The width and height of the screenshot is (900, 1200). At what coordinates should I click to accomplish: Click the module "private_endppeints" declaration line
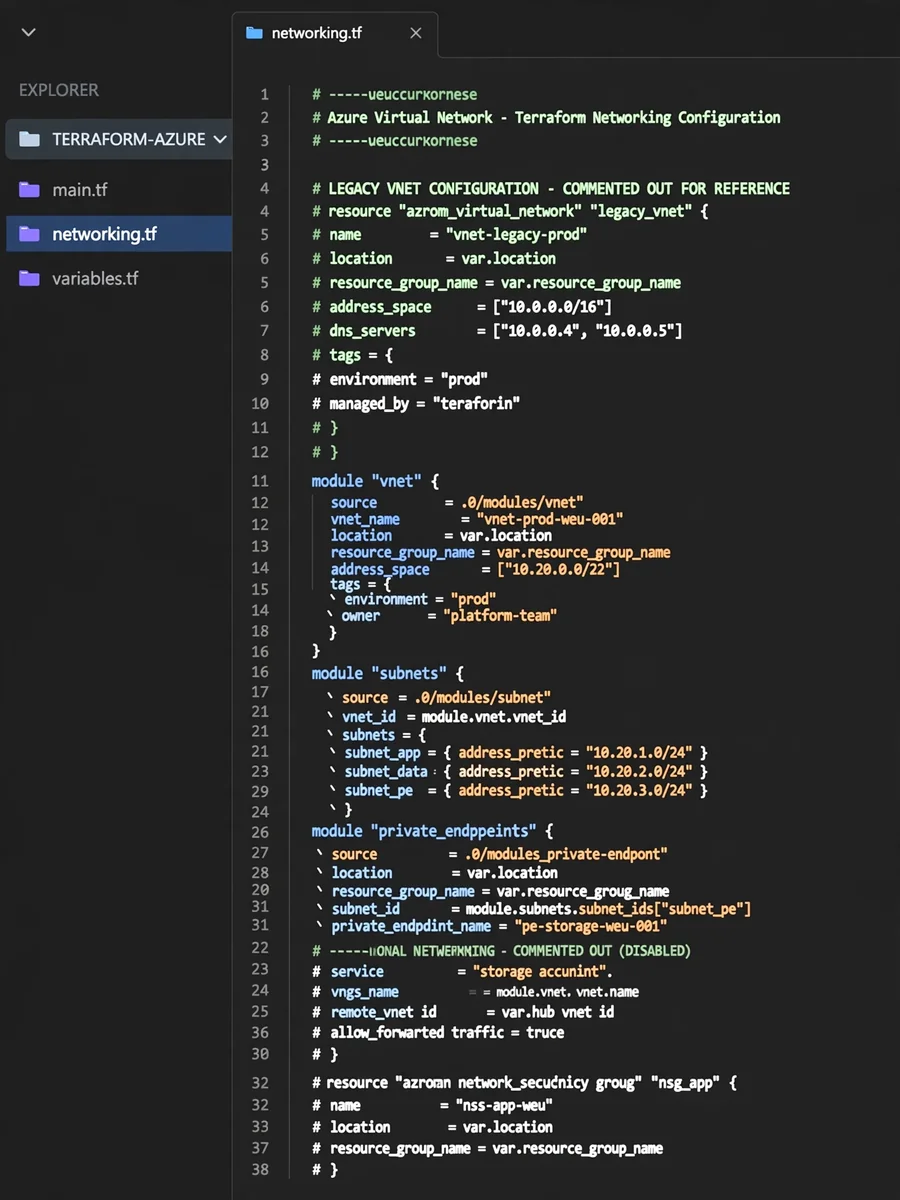[432, 831]
